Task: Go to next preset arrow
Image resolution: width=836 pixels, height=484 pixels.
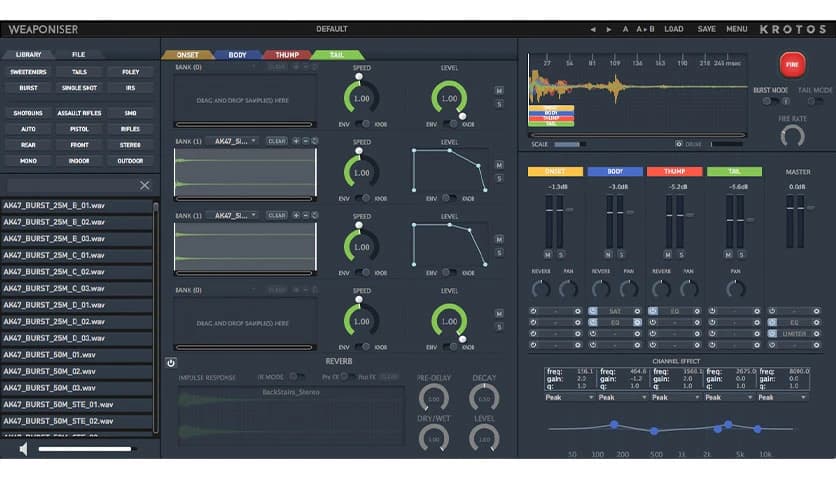Action: pyautogui.click(x=609, y=29)
